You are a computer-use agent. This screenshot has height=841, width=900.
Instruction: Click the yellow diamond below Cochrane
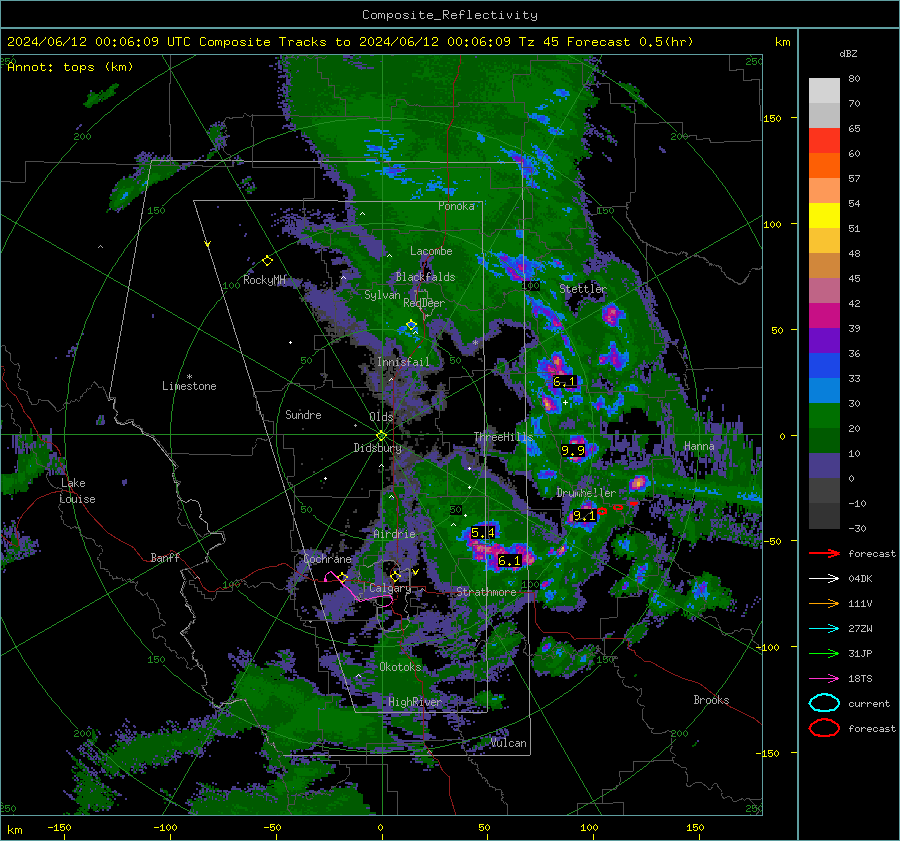tap(343, 578)
